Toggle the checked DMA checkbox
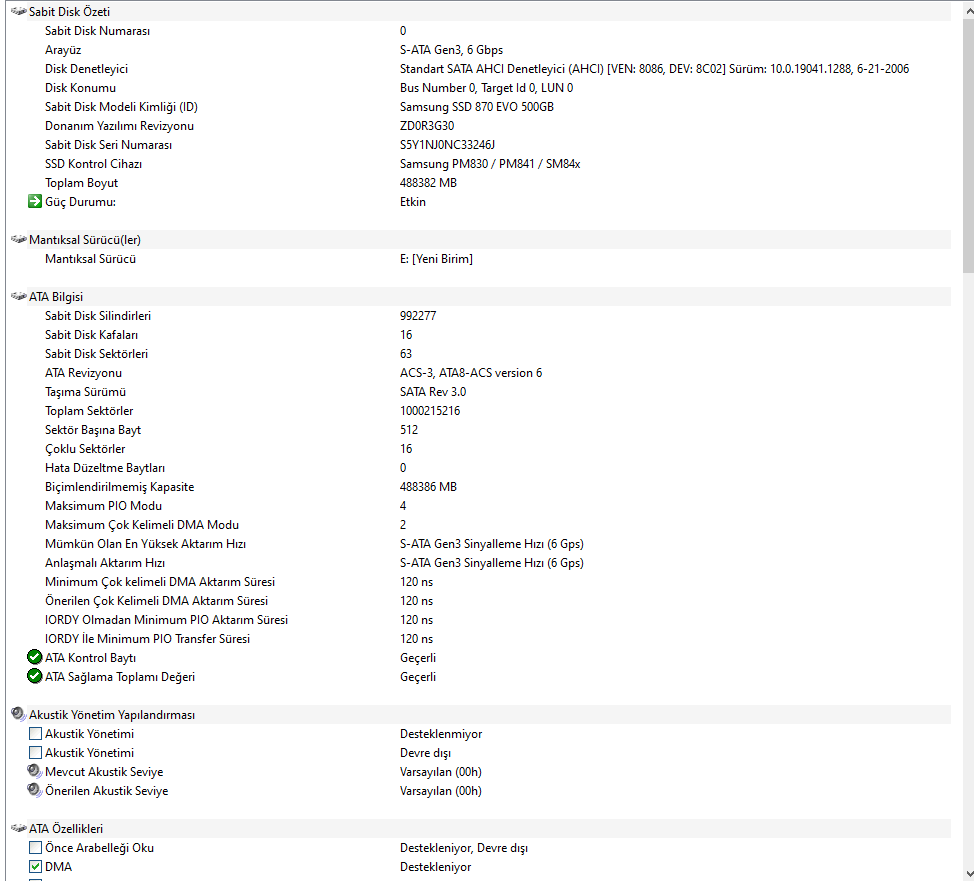 35,866
